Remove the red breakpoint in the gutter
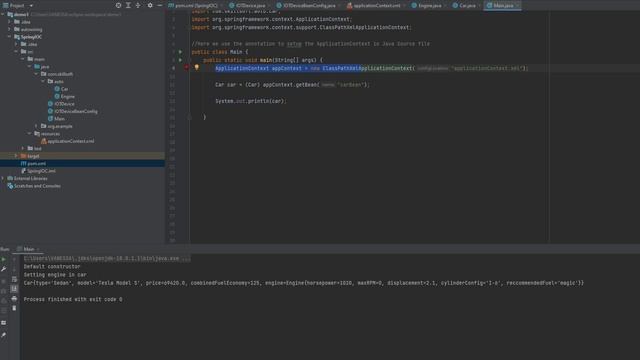This screenshot has height=360, width=640. (187, 68)
